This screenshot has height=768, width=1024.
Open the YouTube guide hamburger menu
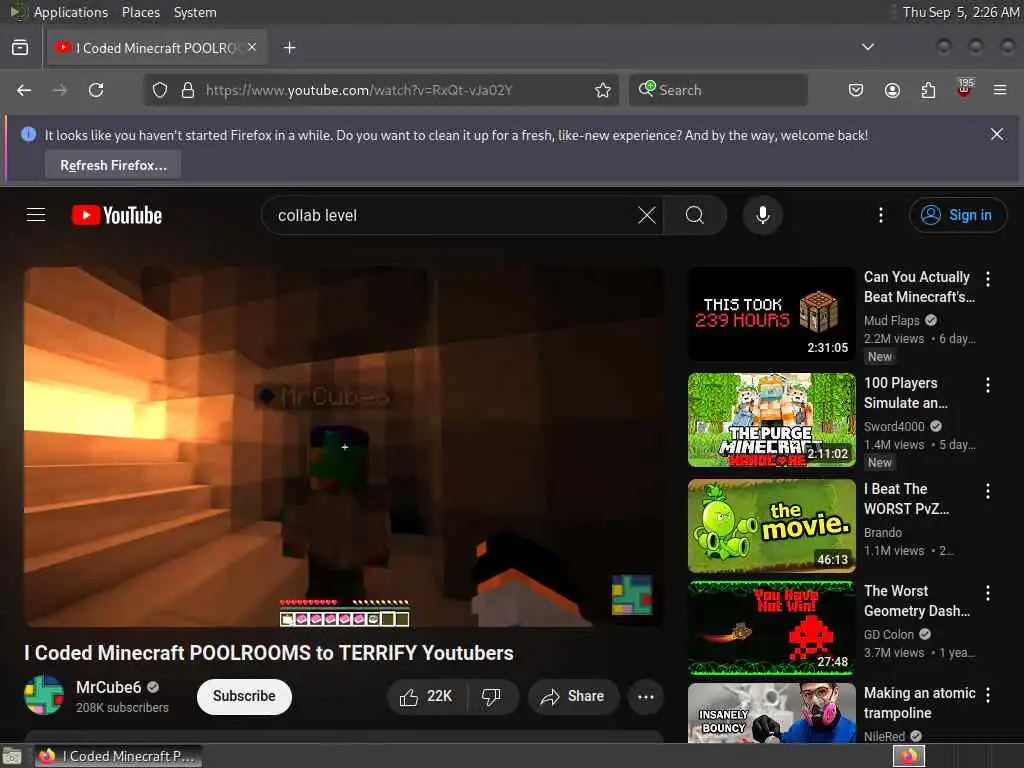pyautogui.click(x=36, y=215)
